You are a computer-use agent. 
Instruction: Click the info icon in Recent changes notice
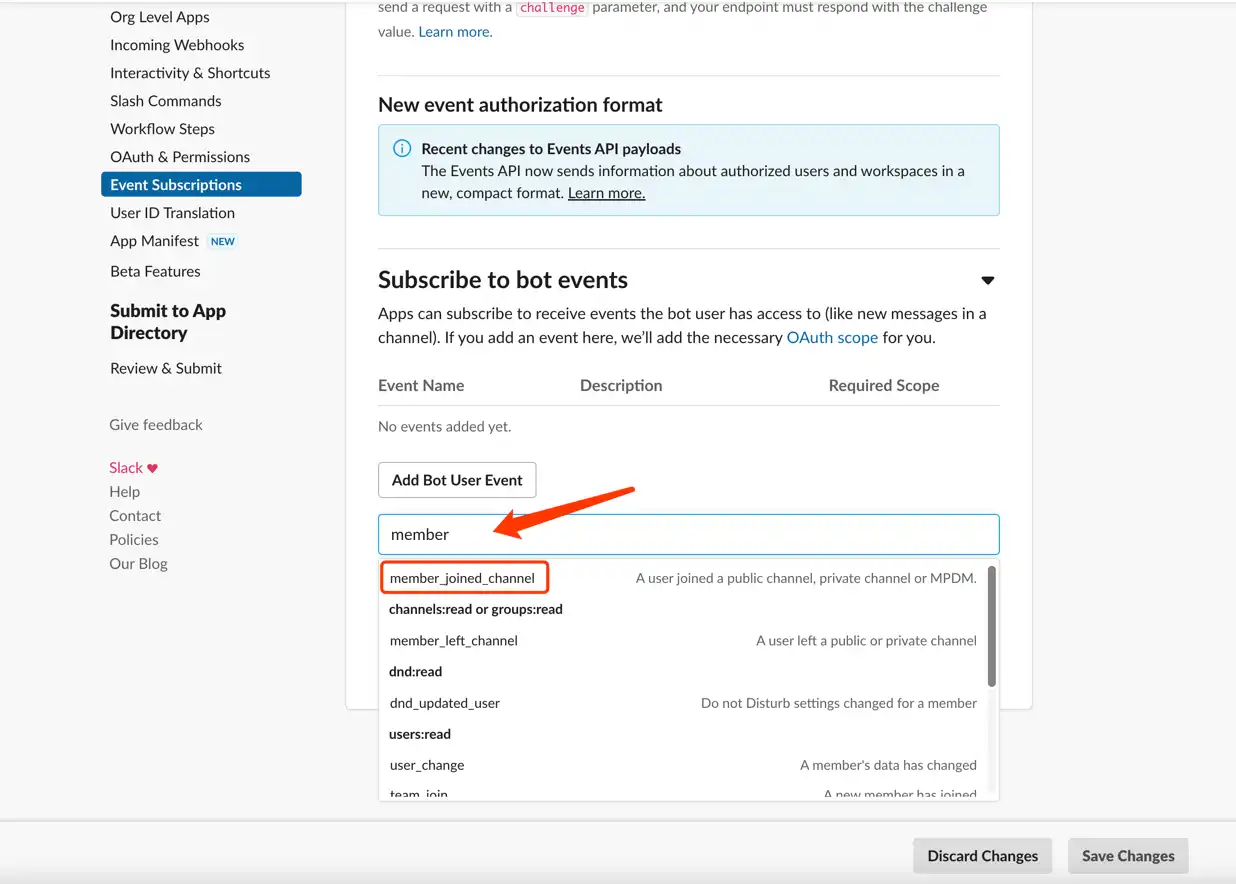tap(402, 149)
